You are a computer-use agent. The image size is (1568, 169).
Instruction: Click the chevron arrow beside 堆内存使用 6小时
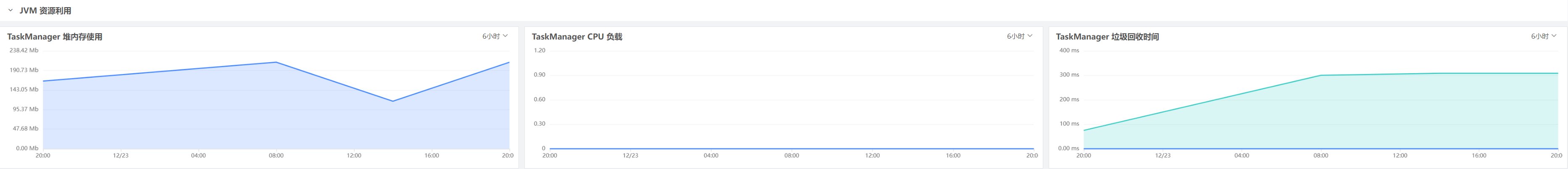coord(505,36)
